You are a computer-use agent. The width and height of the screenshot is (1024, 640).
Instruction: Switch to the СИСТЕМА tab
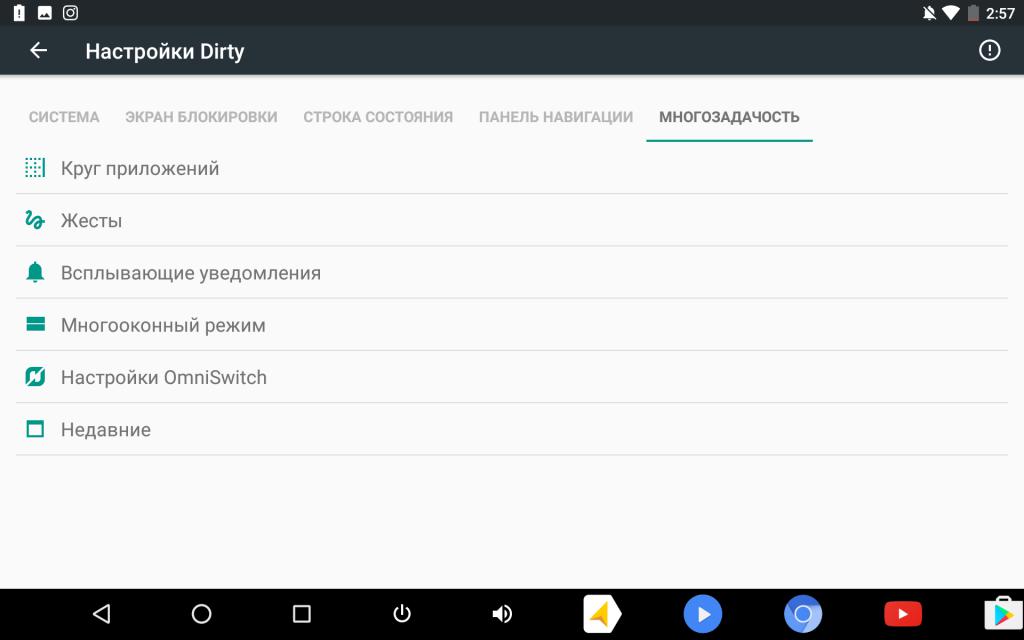[x=64, y=117]
